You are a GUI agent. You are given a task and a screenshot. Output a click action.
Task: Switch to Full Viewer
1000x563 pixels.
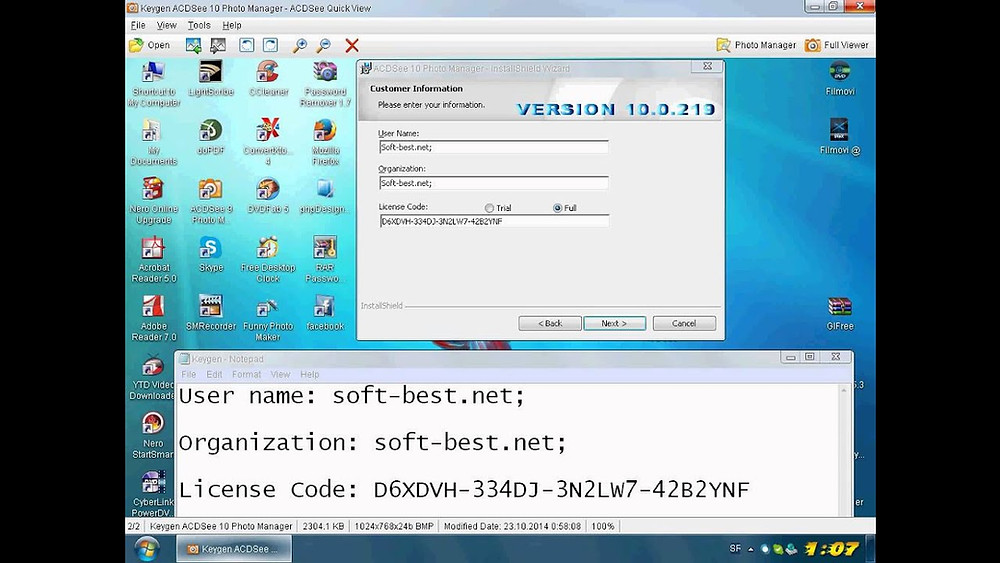click(x=837, y=45)
